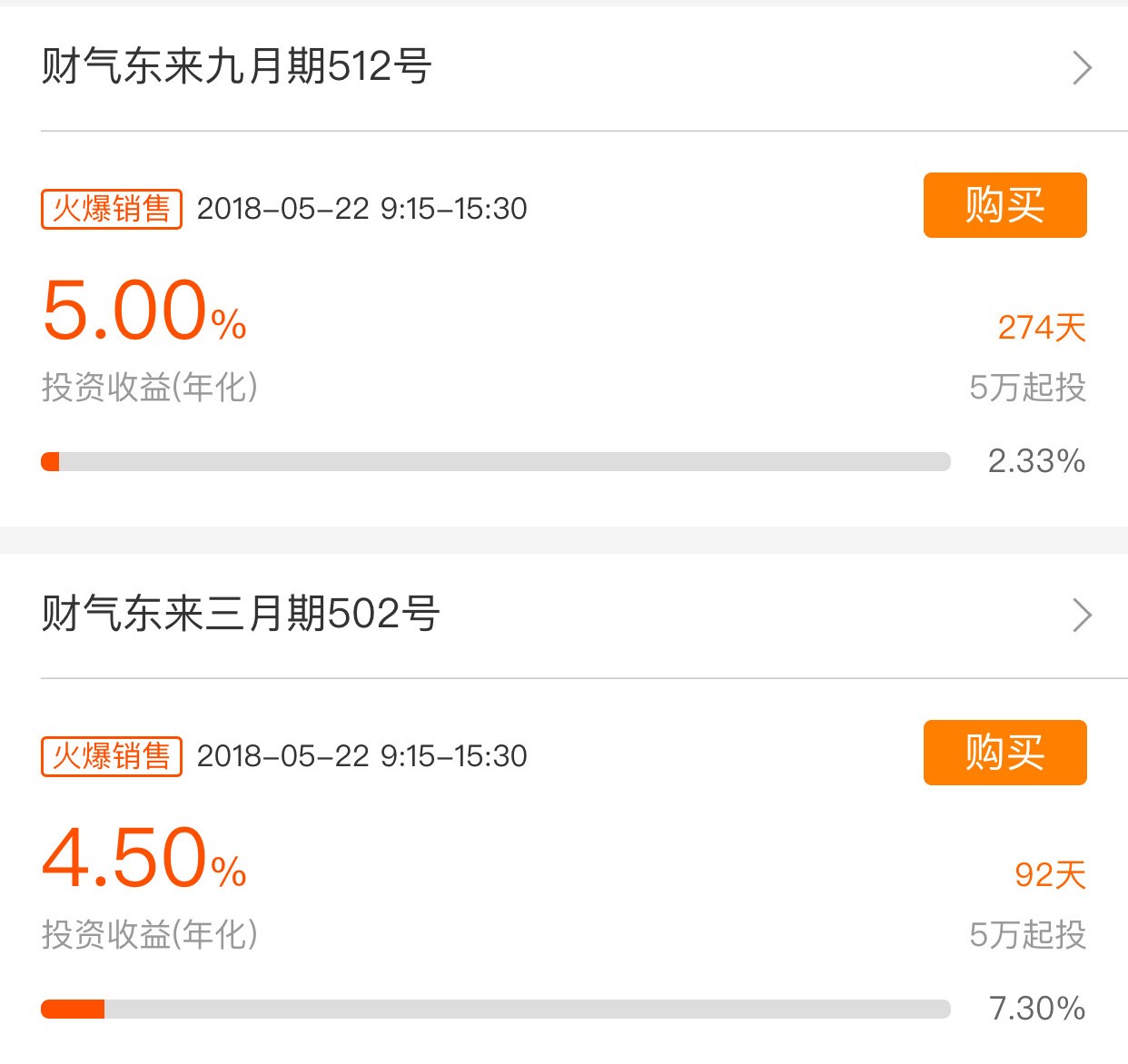
Task: Click the 2.33% progress bar
Action: pyautogui.click(x=495, y=461)
